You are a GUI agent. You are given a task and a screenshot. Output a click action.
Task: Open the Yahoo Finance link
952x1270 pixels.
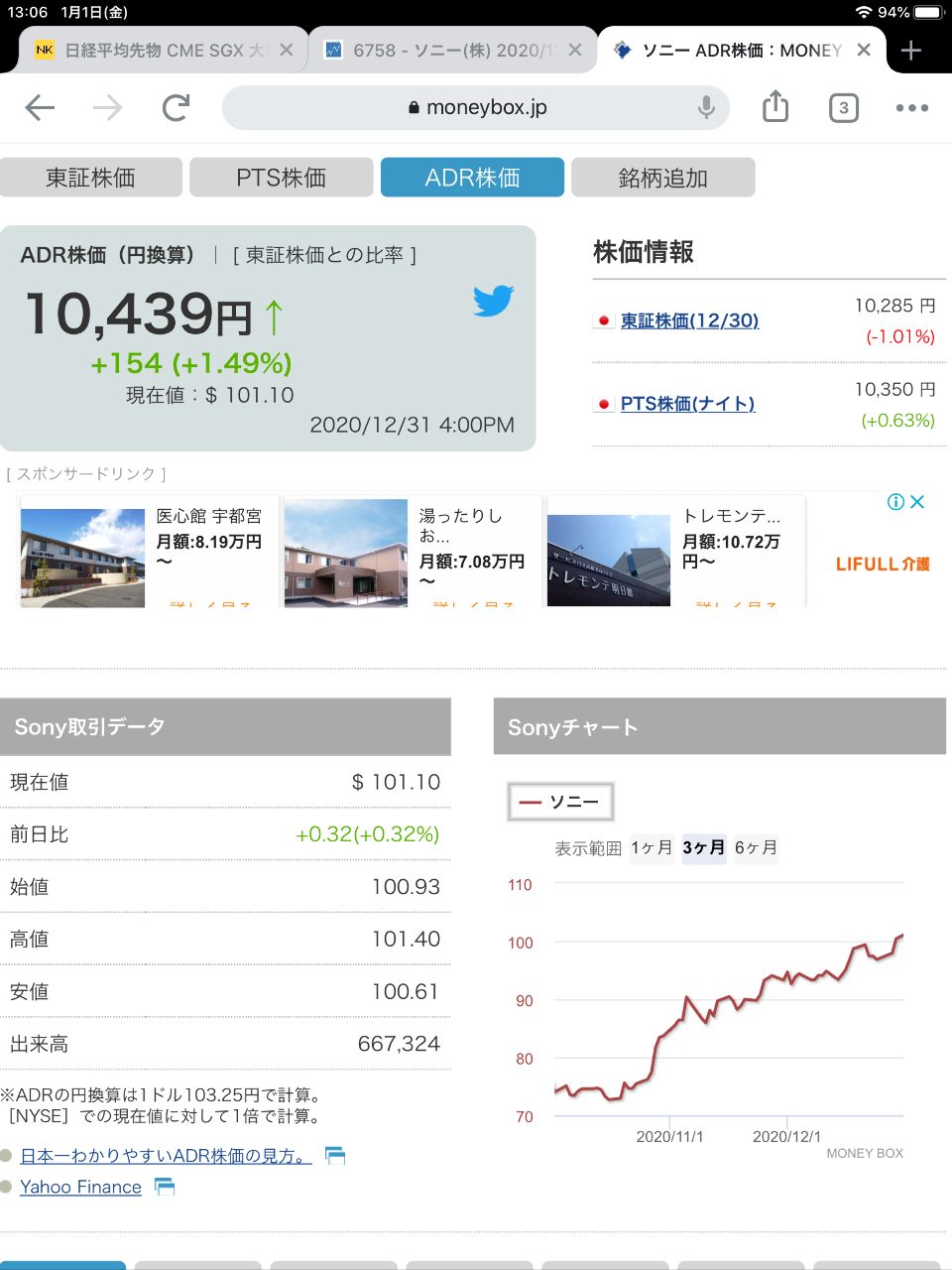[80, 1187]
